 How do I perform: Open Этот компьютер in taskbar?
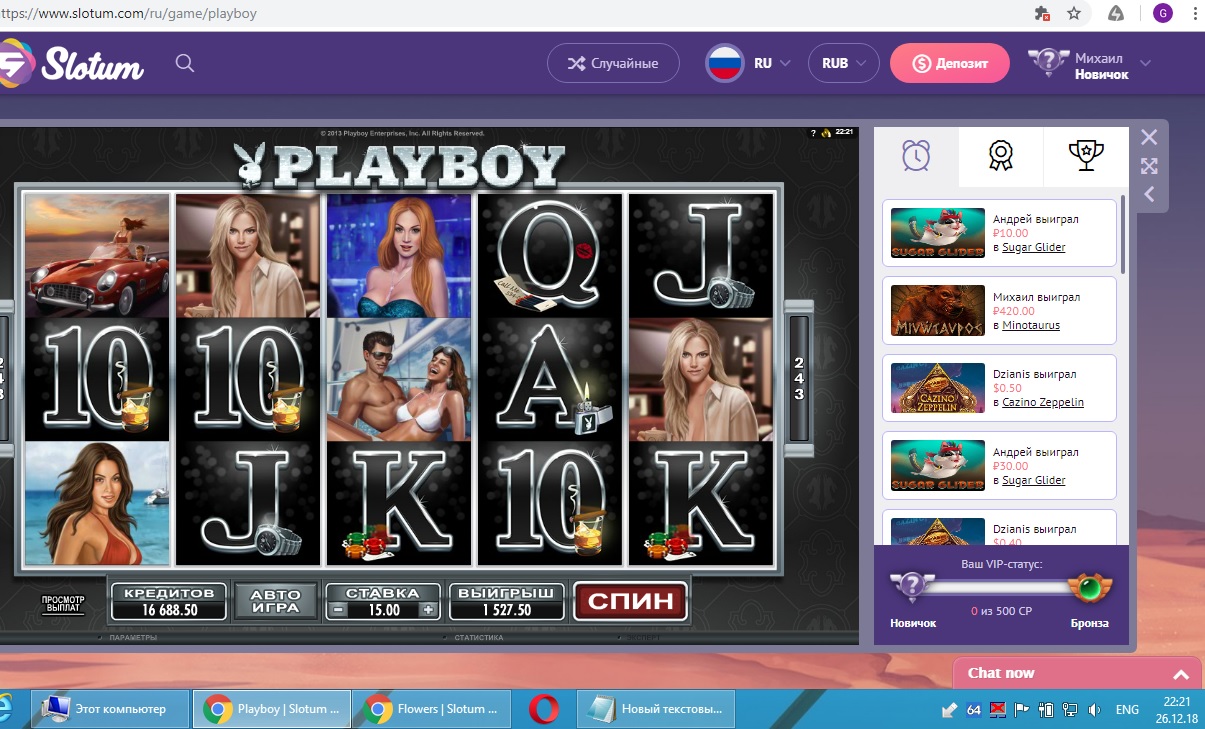tap(110, 709)
